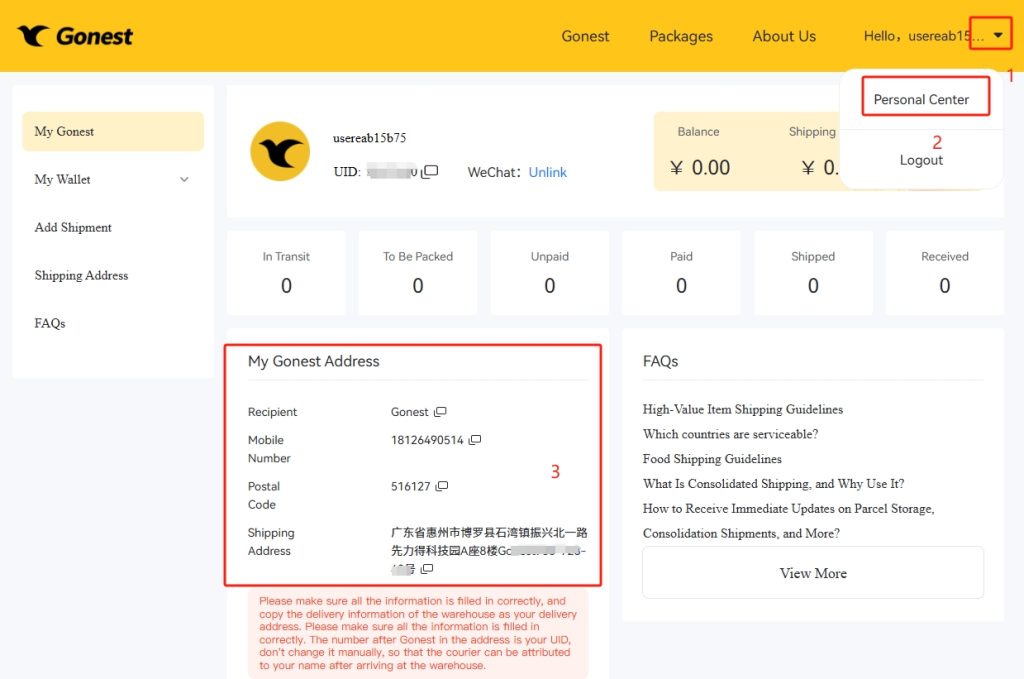Open the Received status card
This screenshot has width=1024, height=679.
pyautogui.click(x=945, y=273)
